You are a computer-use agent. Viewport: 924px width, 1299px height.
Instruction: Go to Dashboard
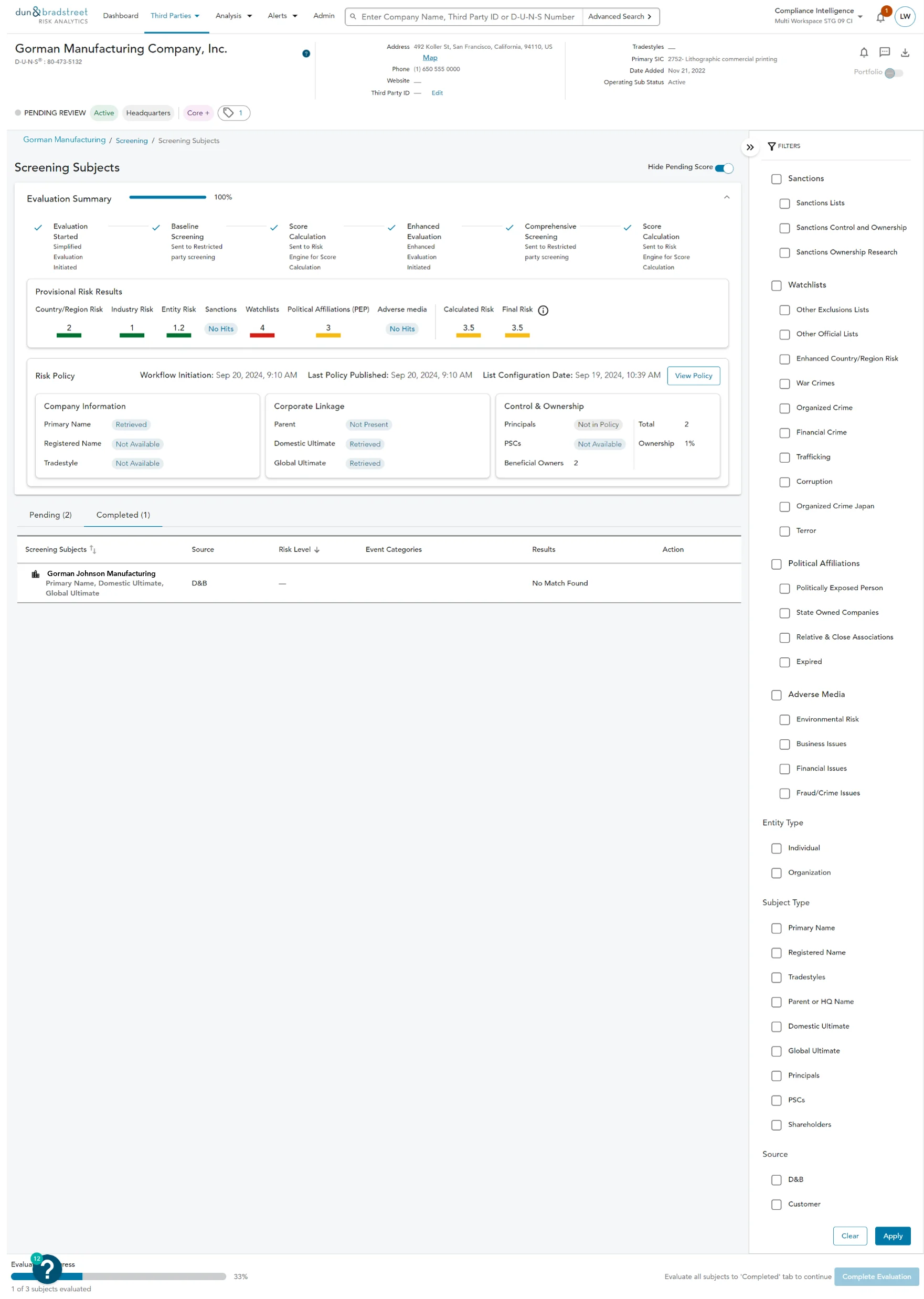click(x=121, y=16)
